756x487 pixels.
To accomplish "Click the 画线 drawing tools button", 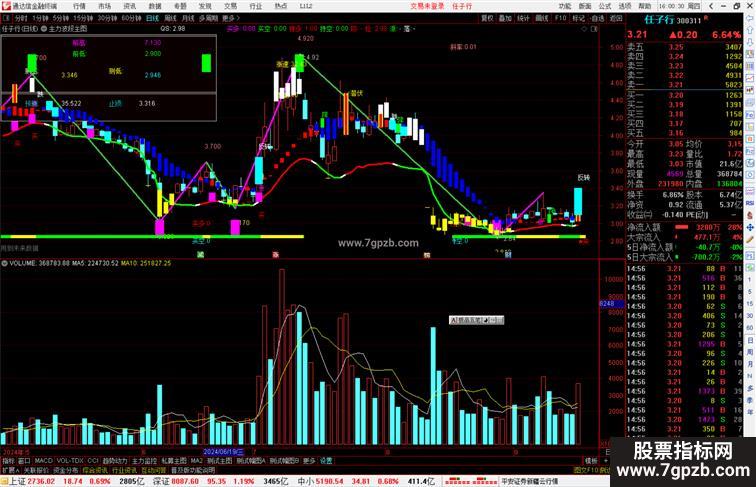I will (542, 18).
